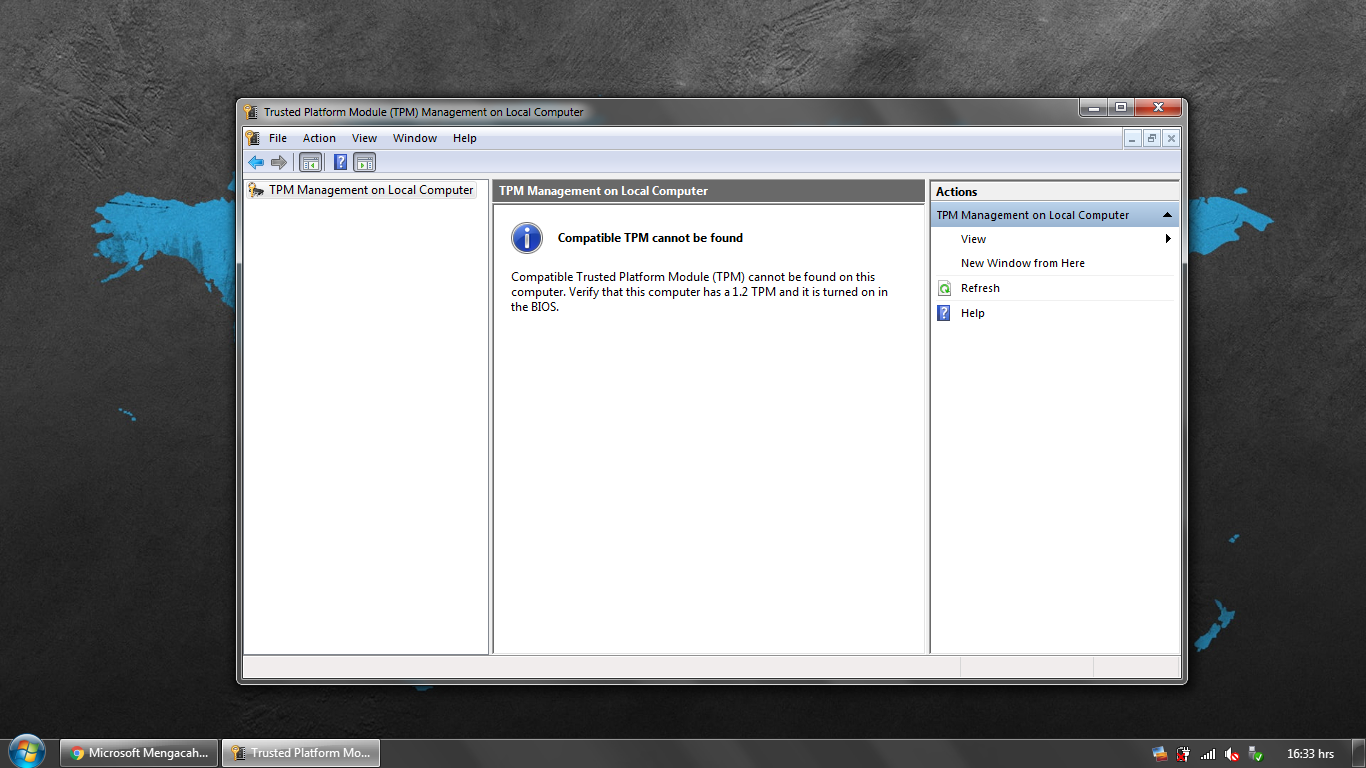The width and height of the screenshot is (1366, 768).
Task: Toggle the Show/Hide Console Tree toolbar icon
Action: coord(311,162)
